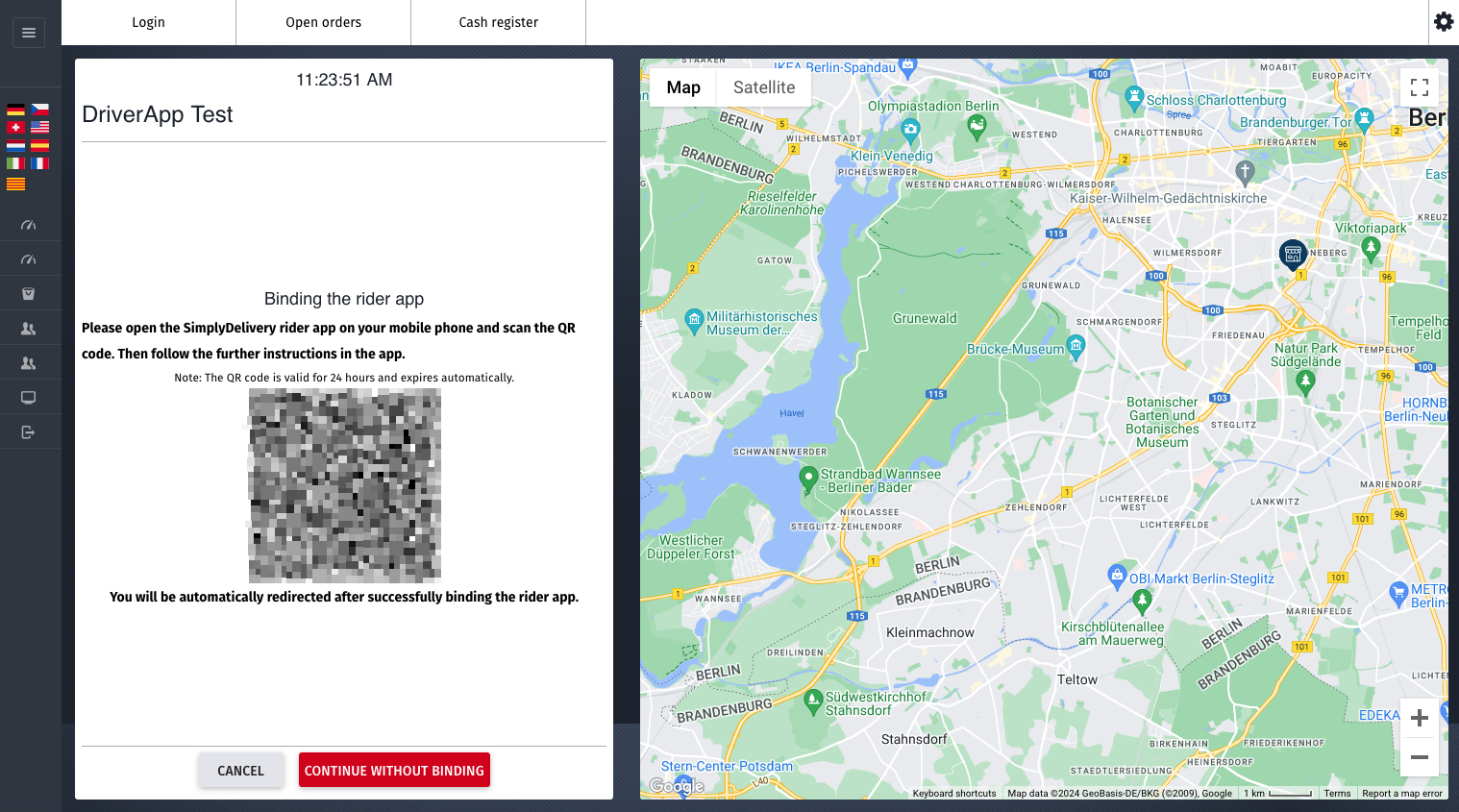Select the Militärhistorisches Museum pin

[694, 321]
